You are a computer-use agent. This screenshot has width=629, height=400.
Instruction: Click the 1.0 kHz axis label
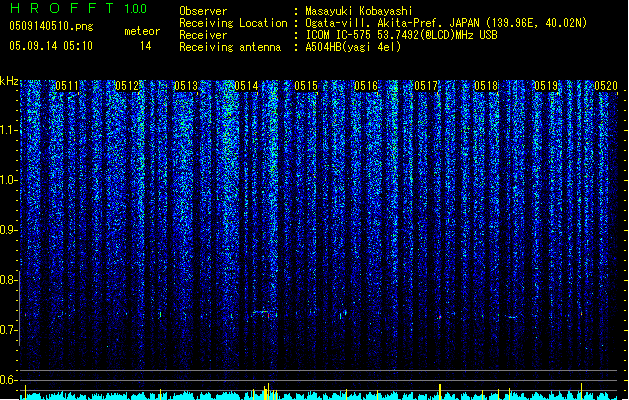pos(8,180)
